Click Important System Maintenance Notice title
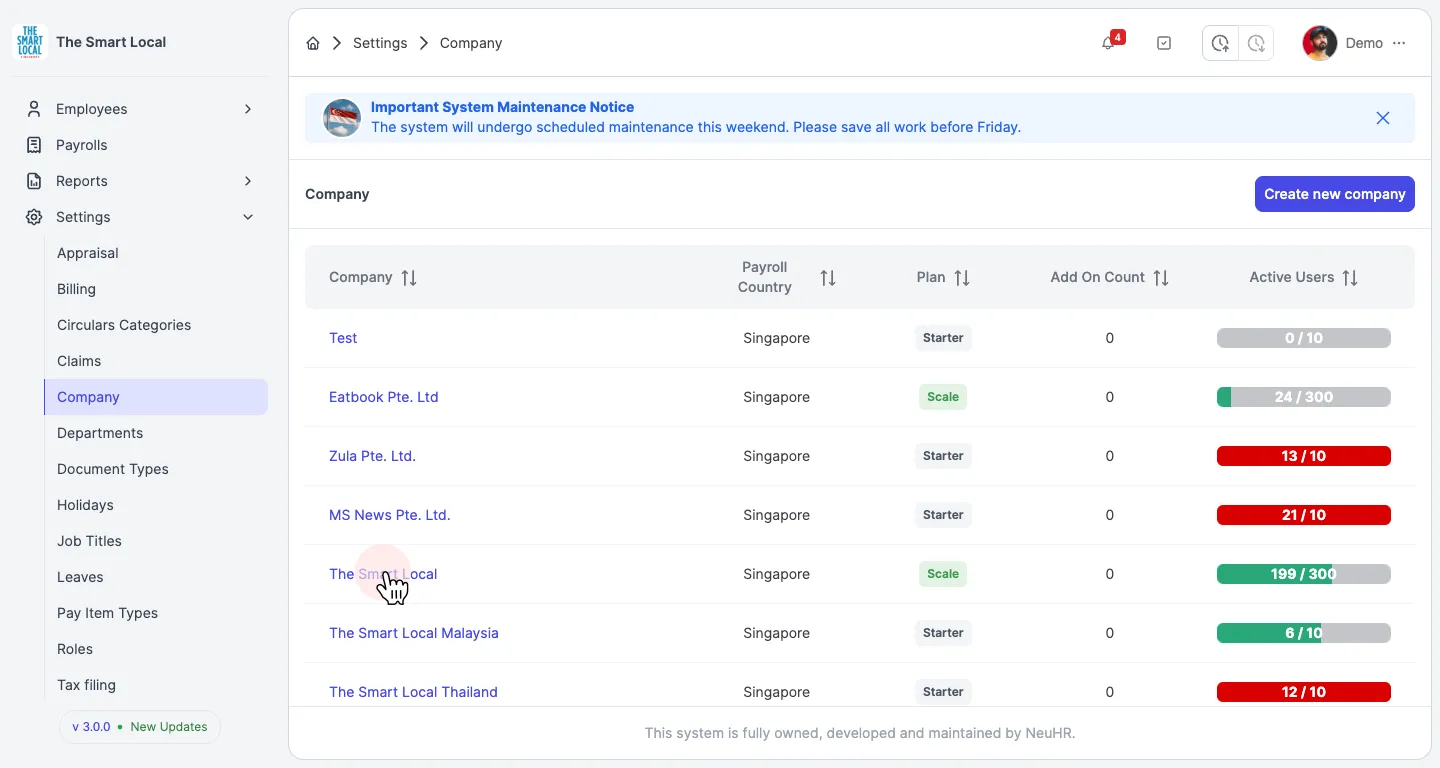 (x=503, y=107)
